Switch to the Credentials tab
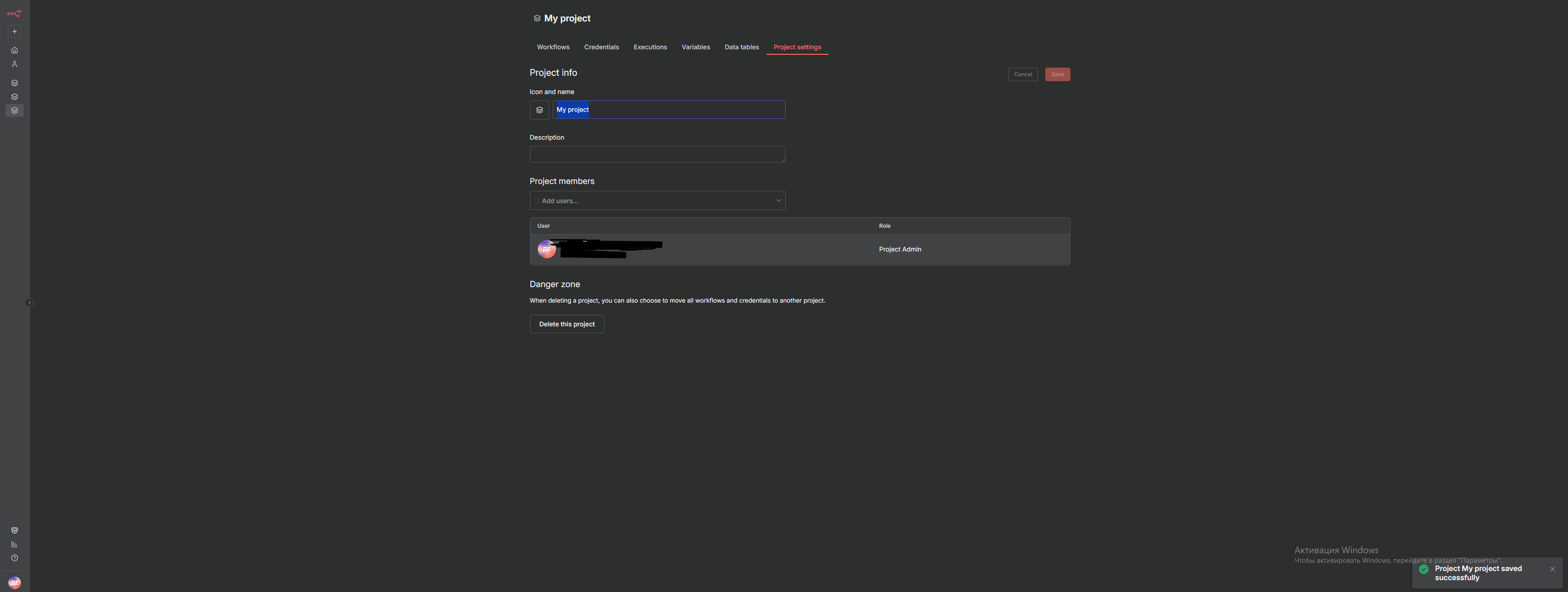The width and height of the screenshot is (1568, 592). coord(601,47)
